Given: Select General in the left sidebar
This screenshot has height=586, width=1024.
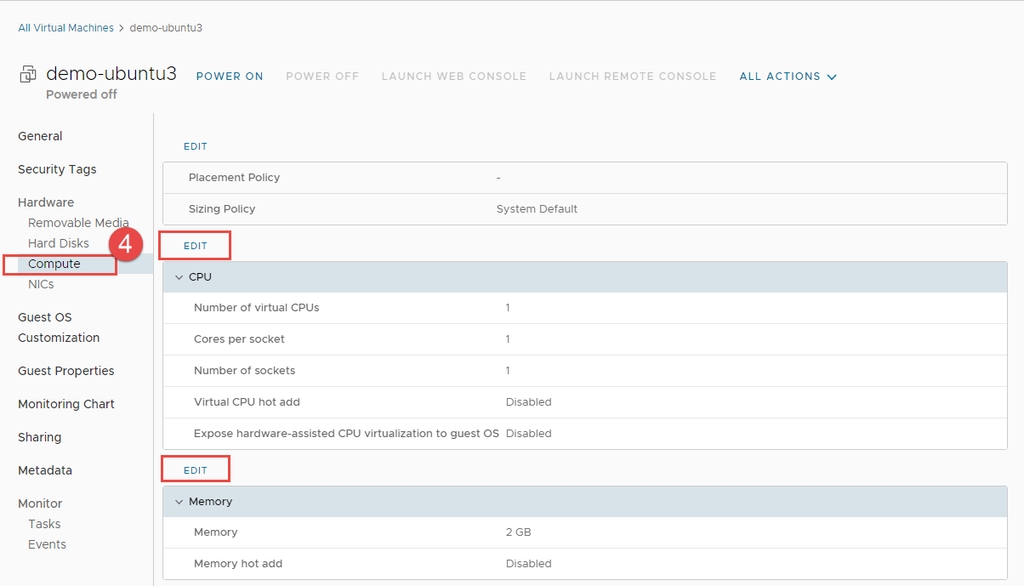Looking at the screenshot, I should coord(40,136).
